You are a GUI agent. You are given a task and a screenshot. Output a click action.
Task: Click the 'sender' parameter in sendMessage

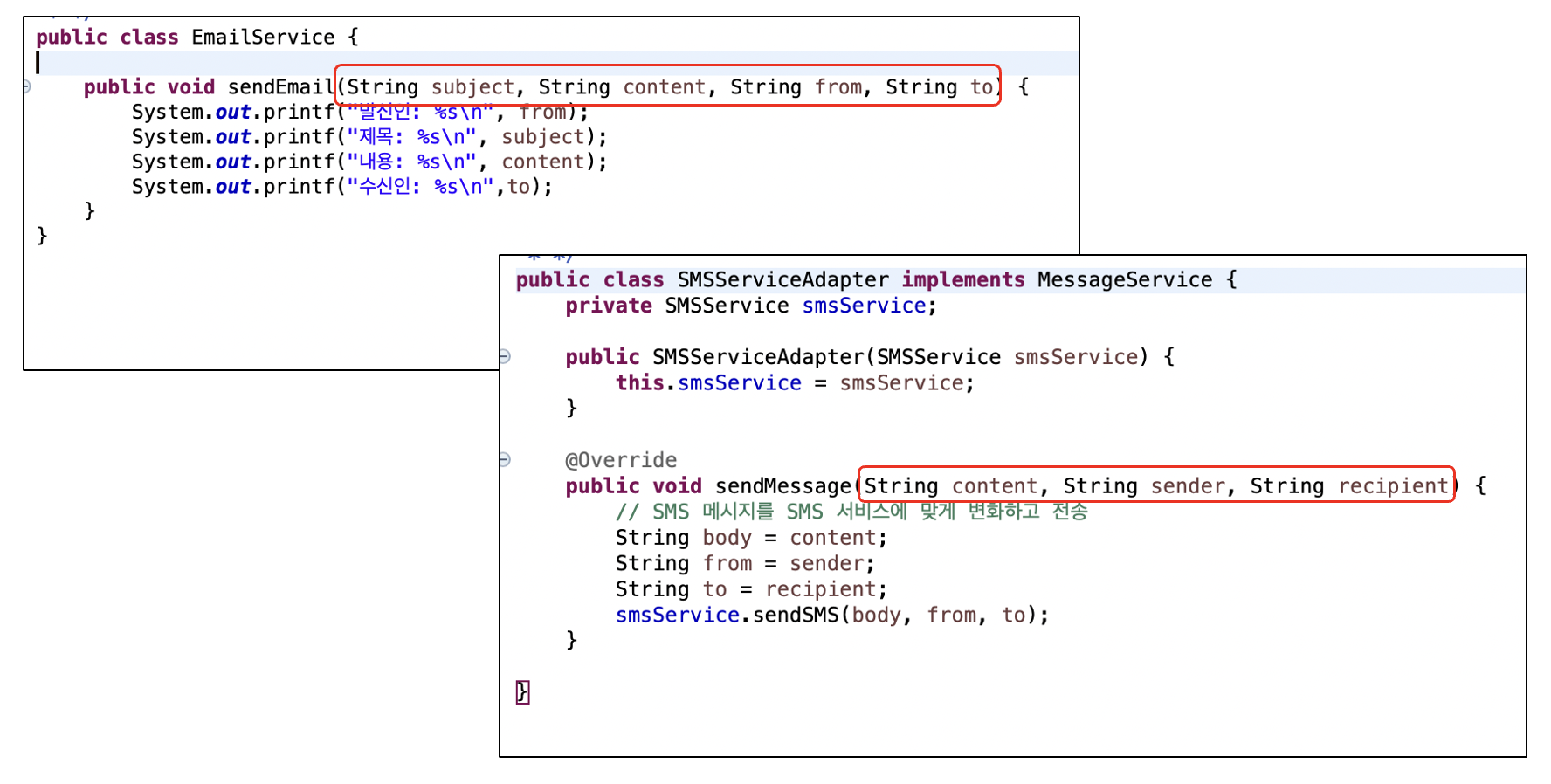click(1188, 486)
